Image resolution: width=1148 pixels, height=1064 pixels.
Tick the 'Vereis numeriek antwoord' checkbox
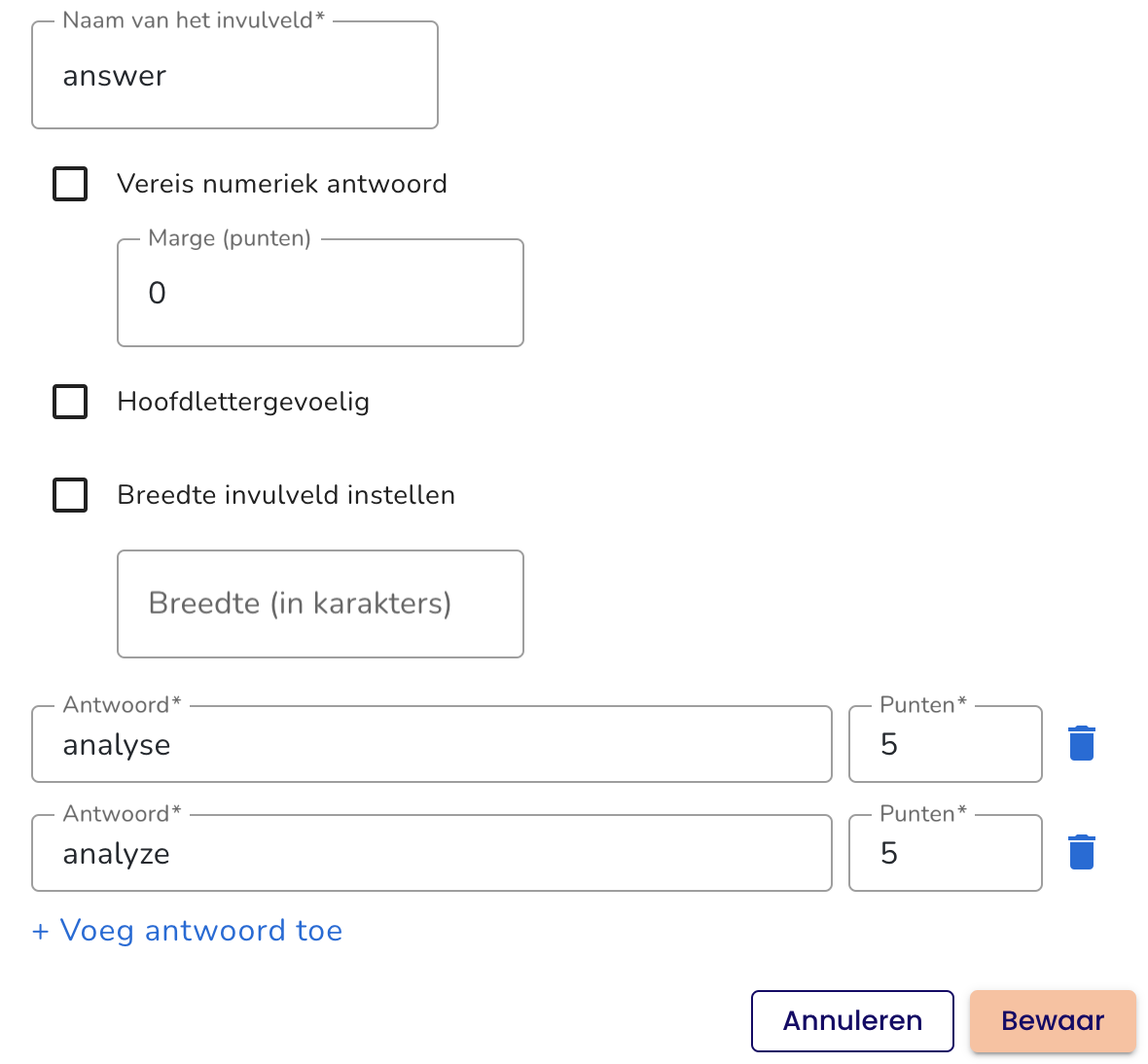pos(70,184)
